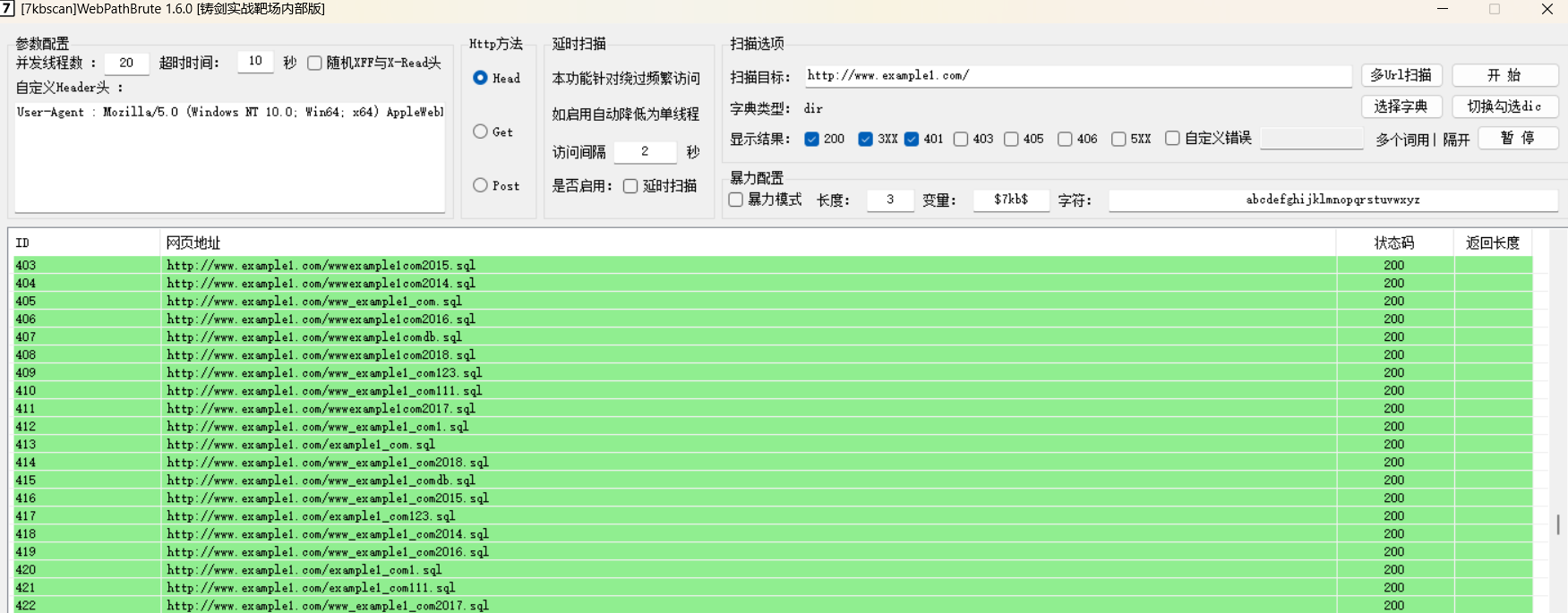Select the wwwexample1com2014.sql URL row
The width and height of the screenshot is (1568, 613).
pos(773,284)
